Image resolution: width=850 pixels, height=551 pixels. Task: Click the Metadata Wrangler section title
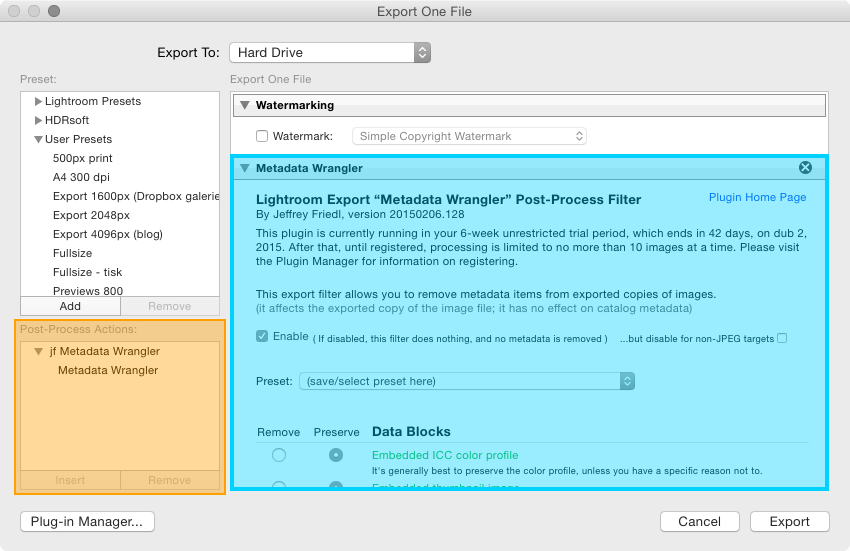tap(310, 168)
